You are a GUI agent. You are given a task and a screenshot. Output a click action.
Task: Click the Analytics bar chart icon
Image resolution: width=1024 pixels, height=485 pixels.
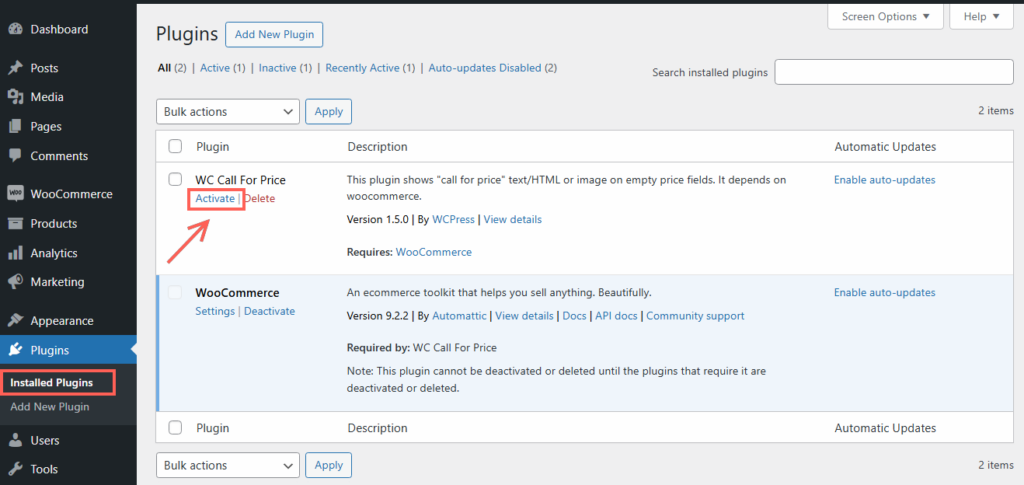pos(15,253)
